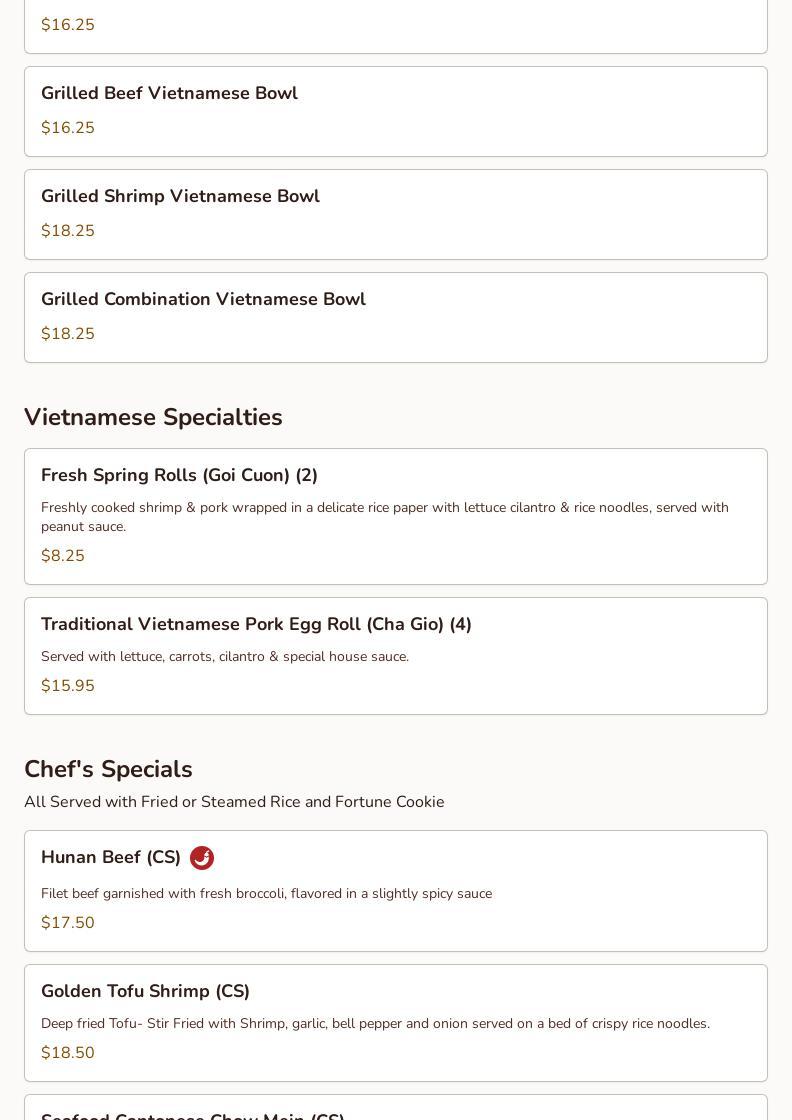Click the $18.50 Golden Tofu Shrimp price
The height and width of the screenshot is (1120, 792).
pyautogui.click(x=68, y=1052)
